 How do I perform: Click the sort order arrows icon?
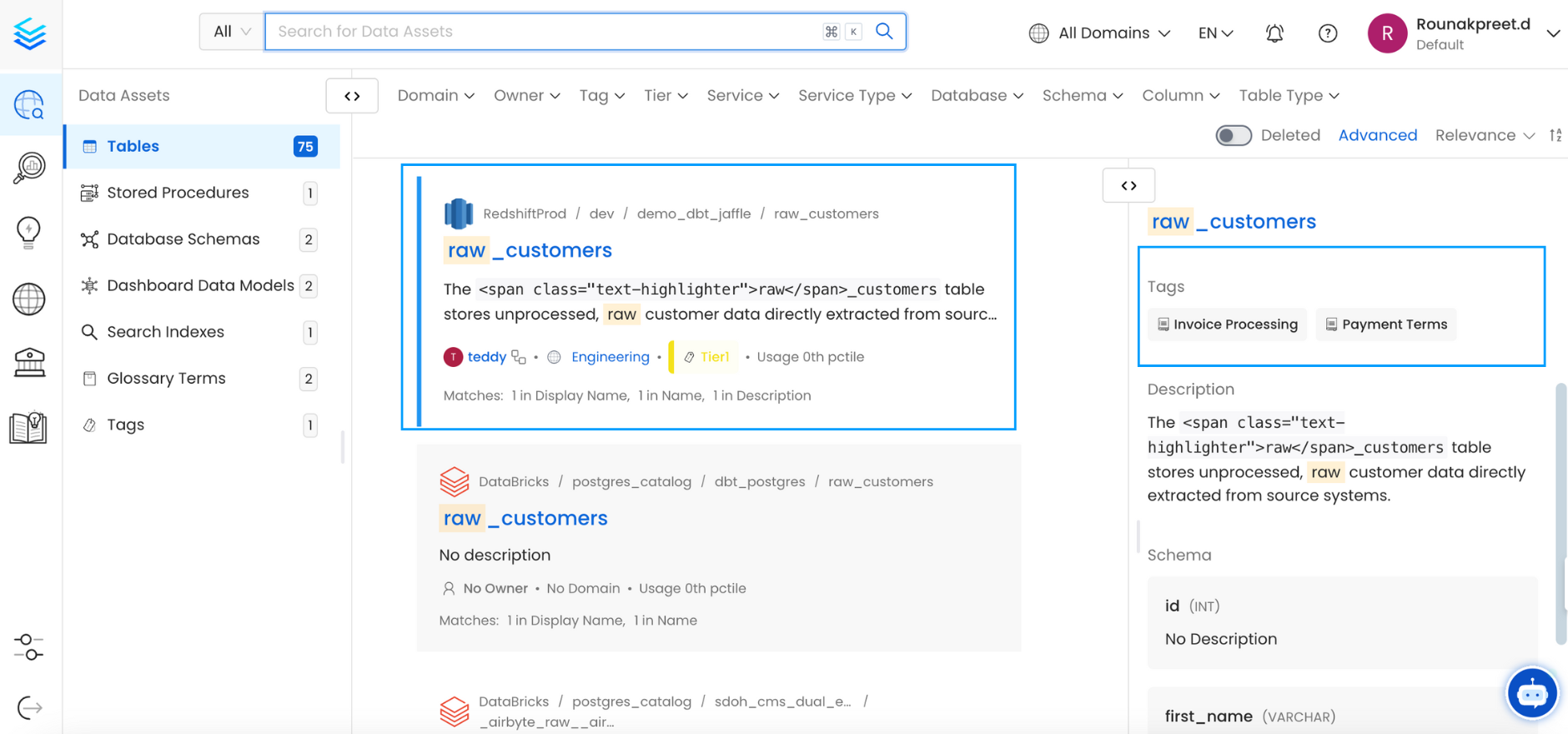pos(1555,135)
